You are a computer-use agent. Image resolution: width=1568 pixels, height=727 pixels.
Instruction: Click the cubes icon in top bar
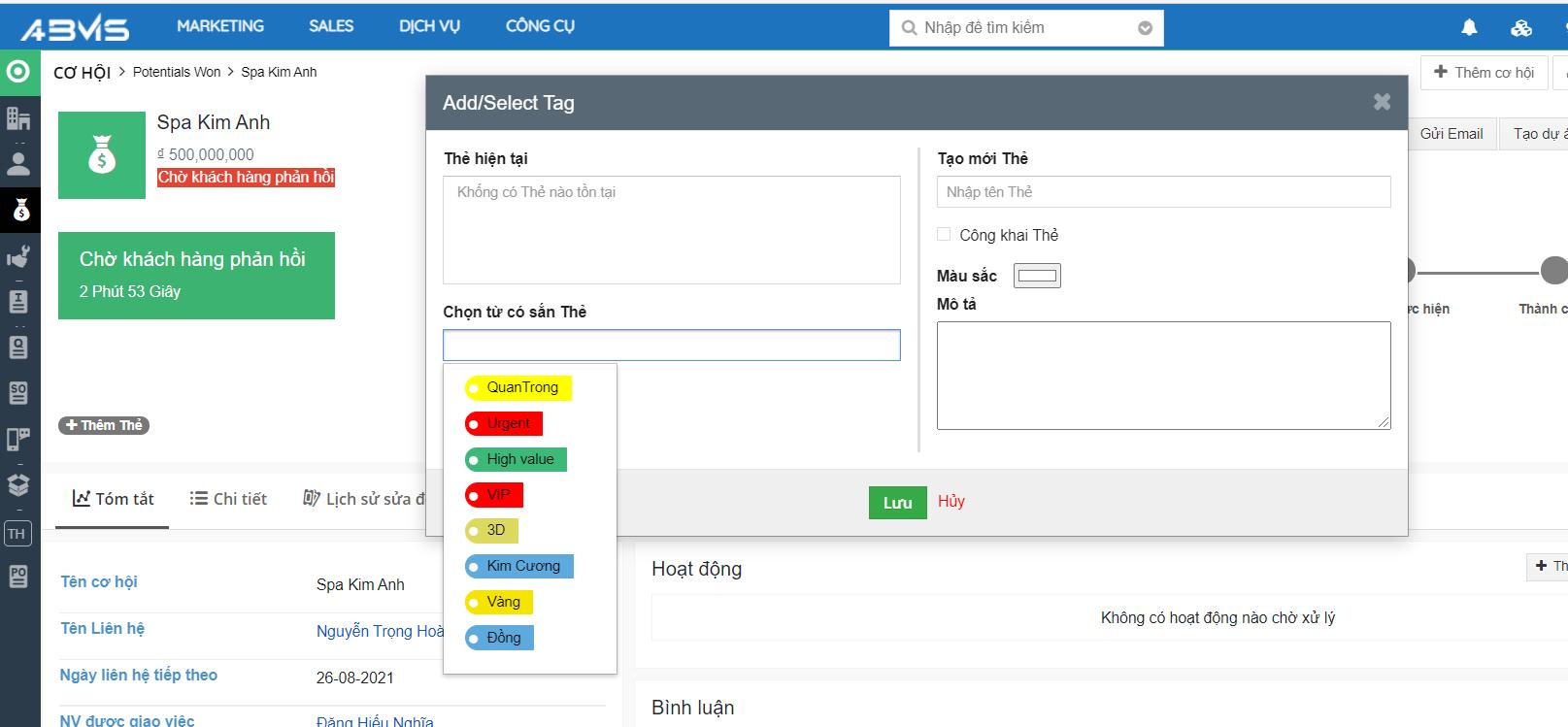pos(1521,27)
